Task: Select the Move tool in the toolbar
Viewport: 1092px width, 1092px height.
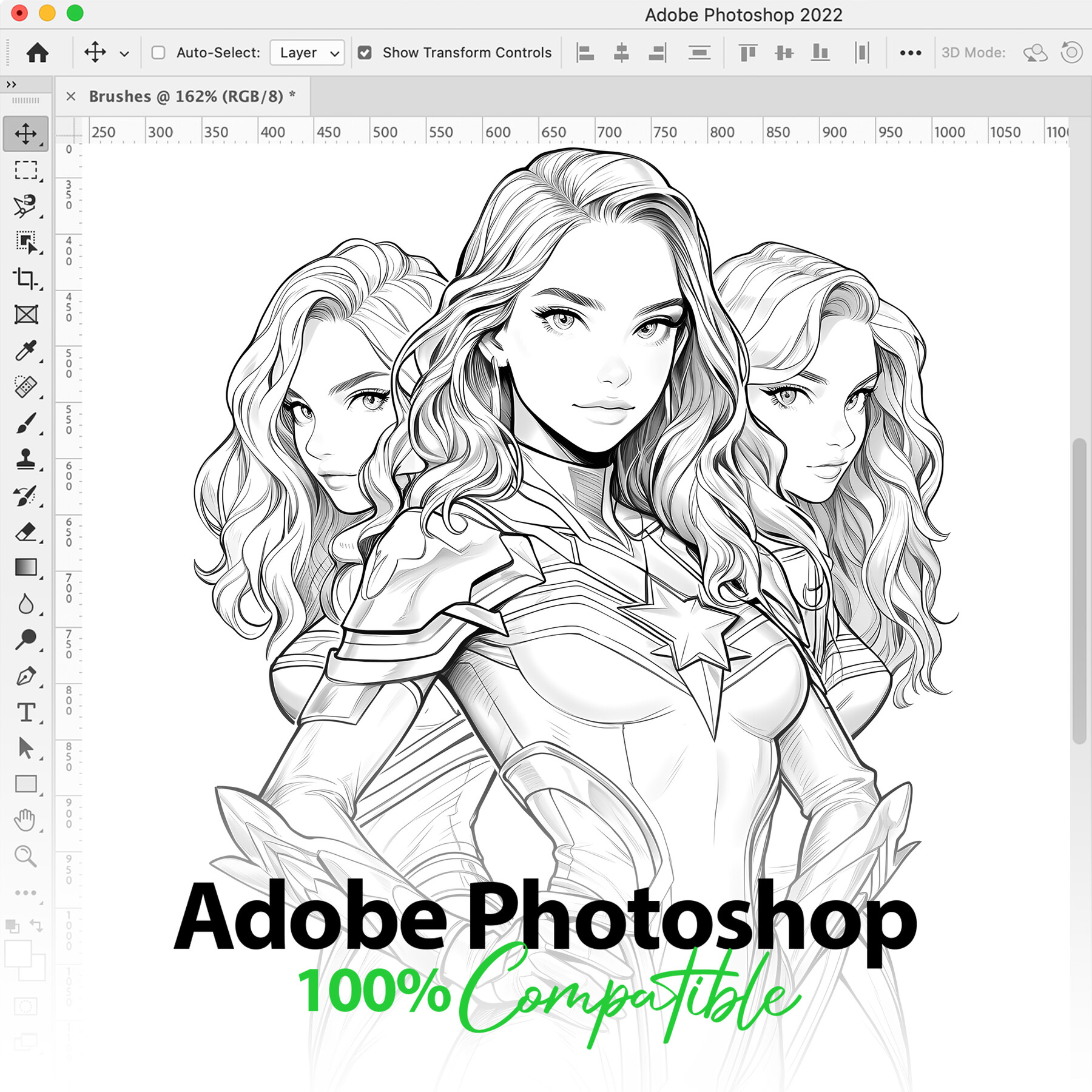Action: pos(25,134)
